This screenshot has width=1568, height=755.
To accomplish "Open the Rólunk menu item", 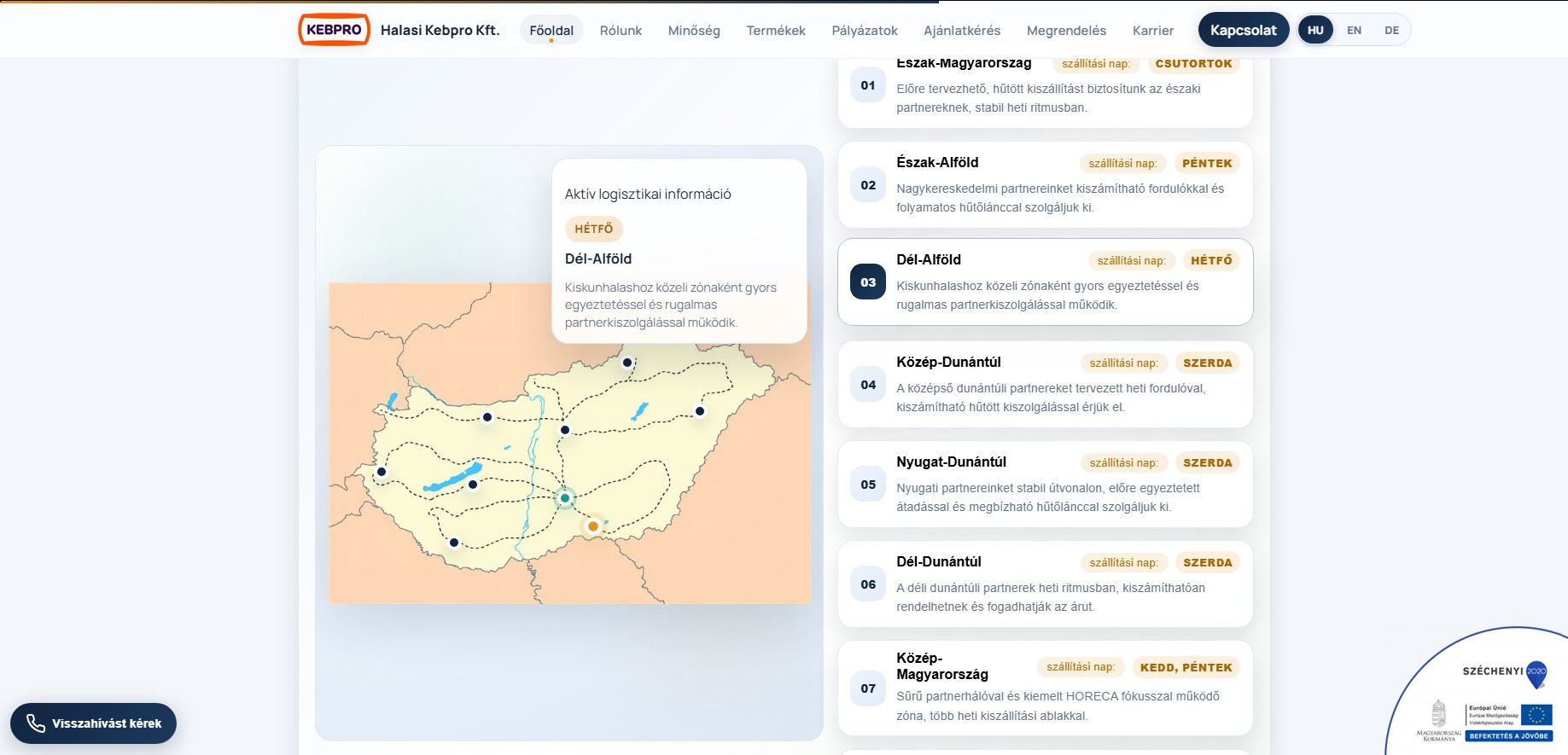I will 621,30.
